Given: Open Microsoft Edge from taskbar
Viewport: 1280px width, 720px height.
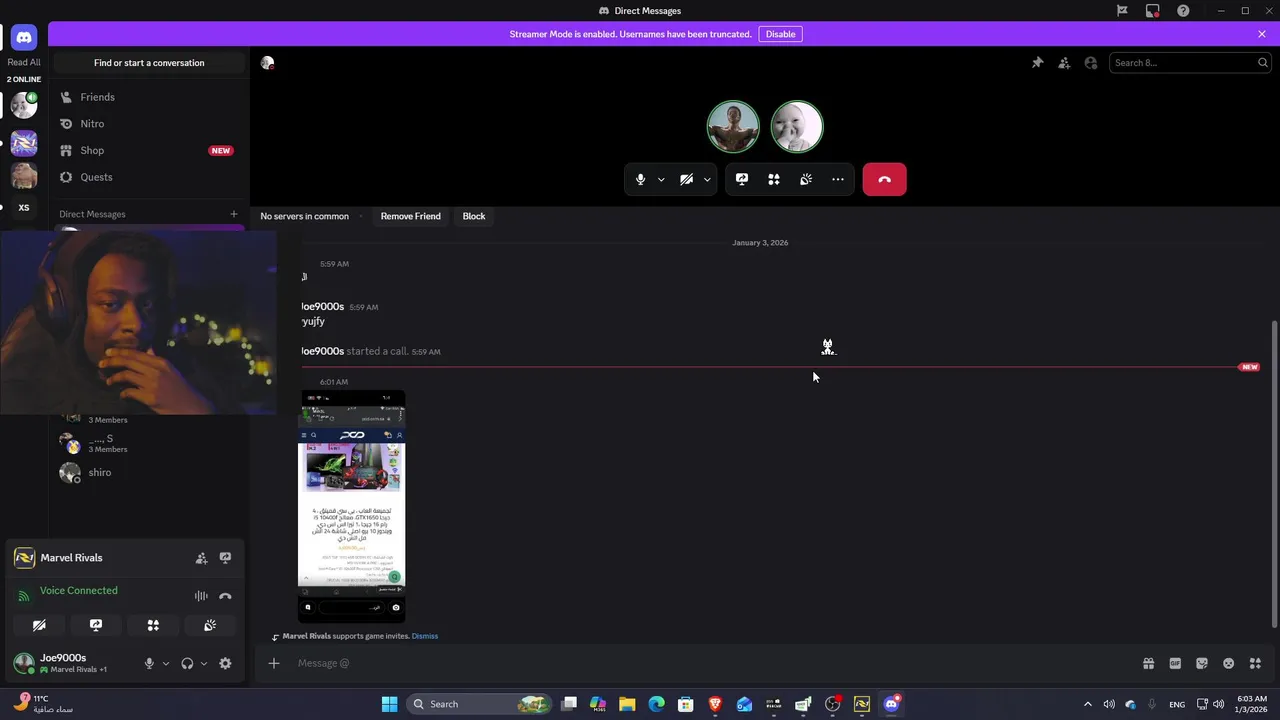Looking at the screenshot, I should 656,704.
